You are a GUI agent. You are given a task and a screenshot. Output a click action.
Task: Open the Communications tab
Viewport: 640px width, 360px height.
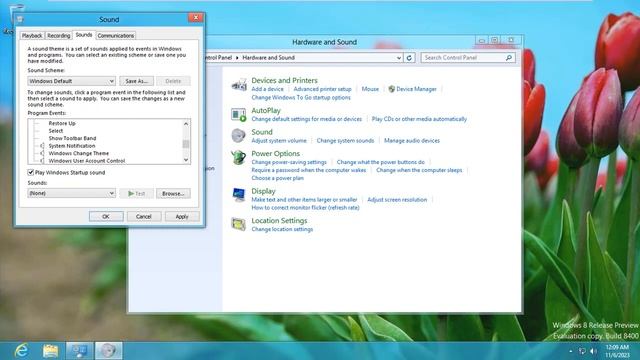pyautogui.click(x=116, y=36)
